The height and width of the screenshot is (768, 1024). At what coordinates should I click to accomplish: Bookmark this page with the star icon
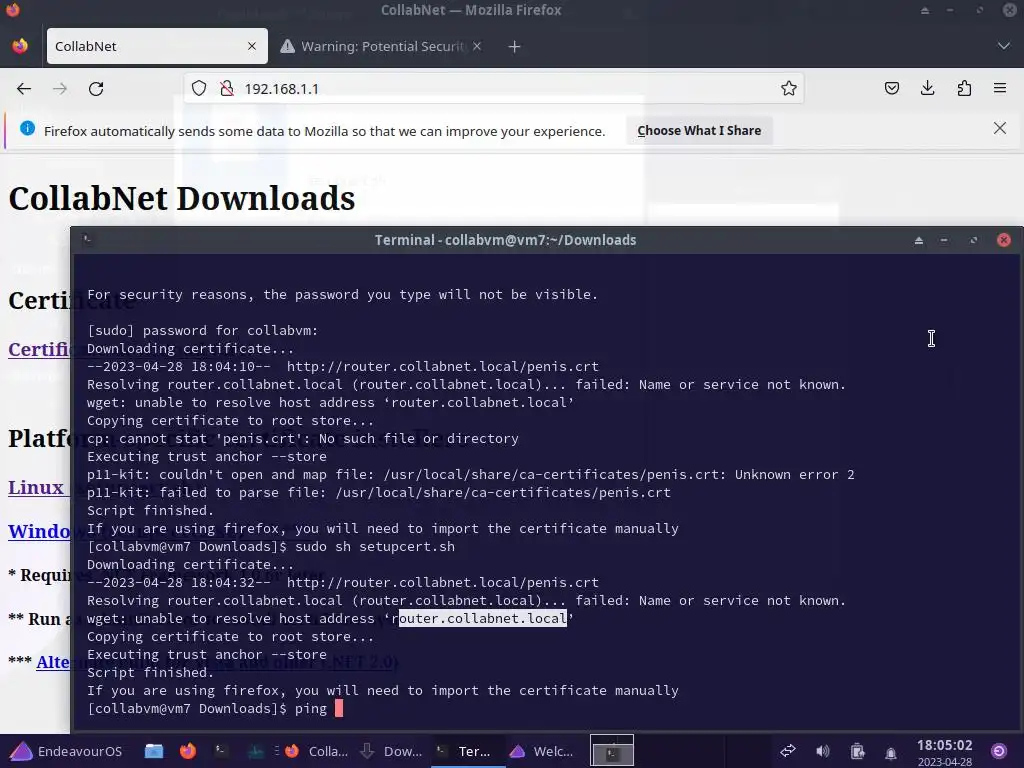click(x=788, y=89)
